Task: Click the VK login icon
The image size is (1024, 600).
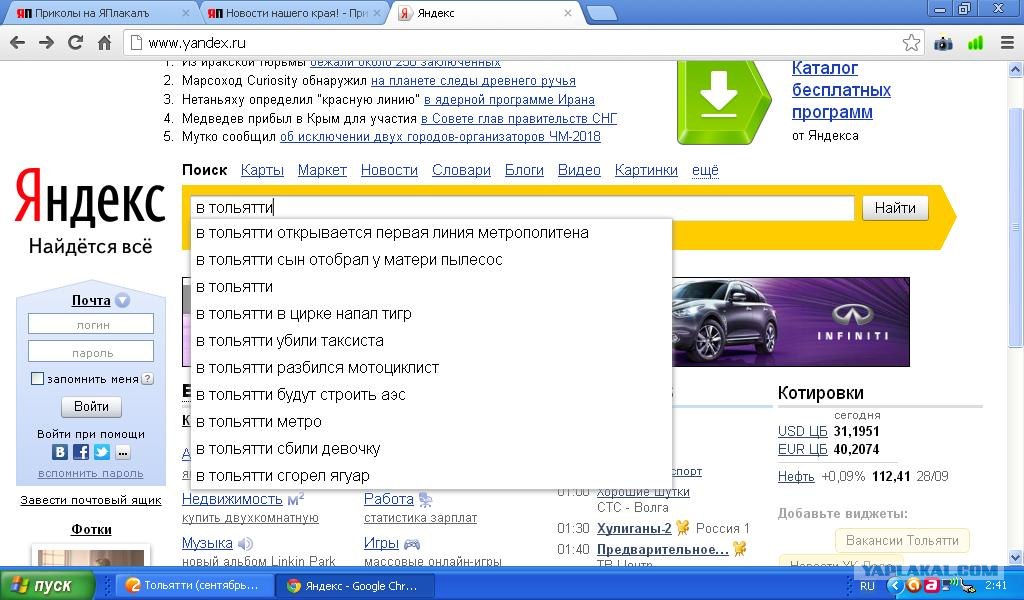Action: coord(59,452)
